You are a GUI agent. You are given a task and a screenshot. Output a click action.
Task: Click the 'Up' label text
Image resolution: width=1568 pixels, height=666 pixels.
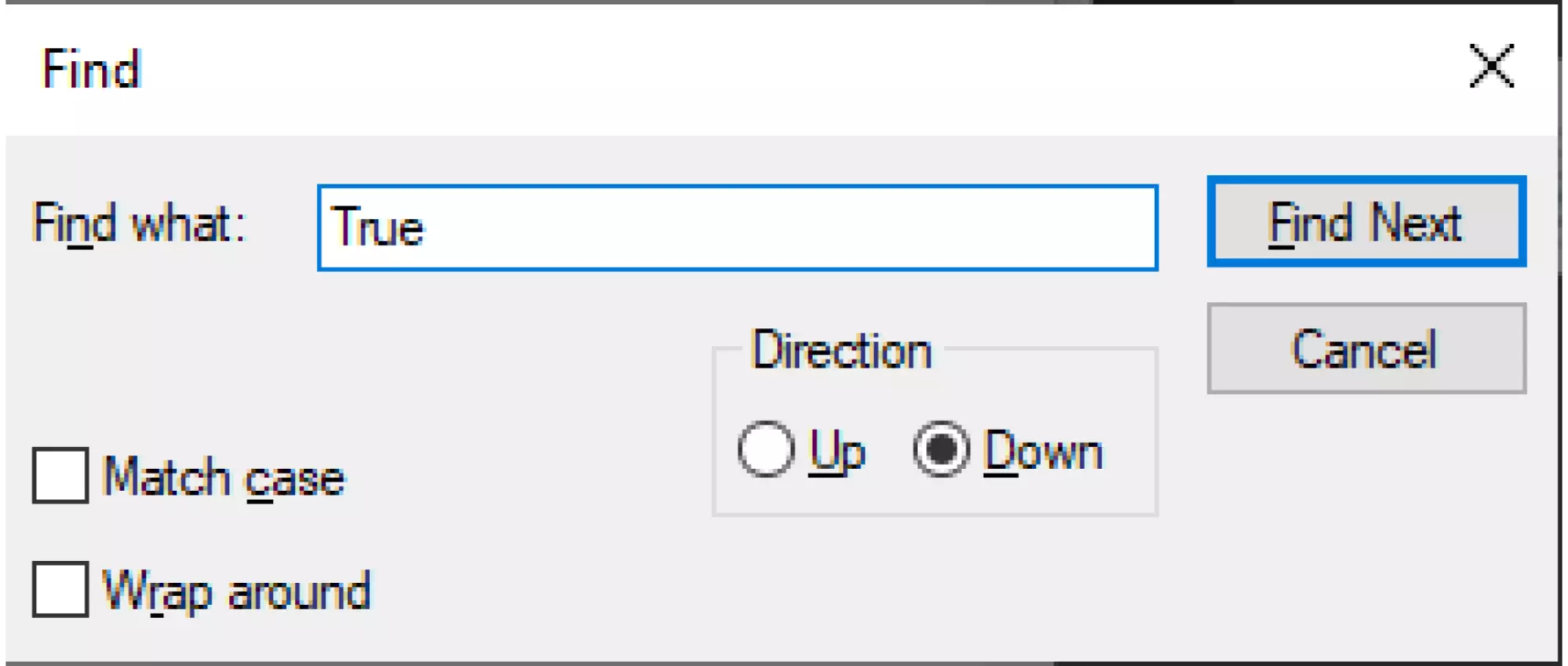point(837,452)
